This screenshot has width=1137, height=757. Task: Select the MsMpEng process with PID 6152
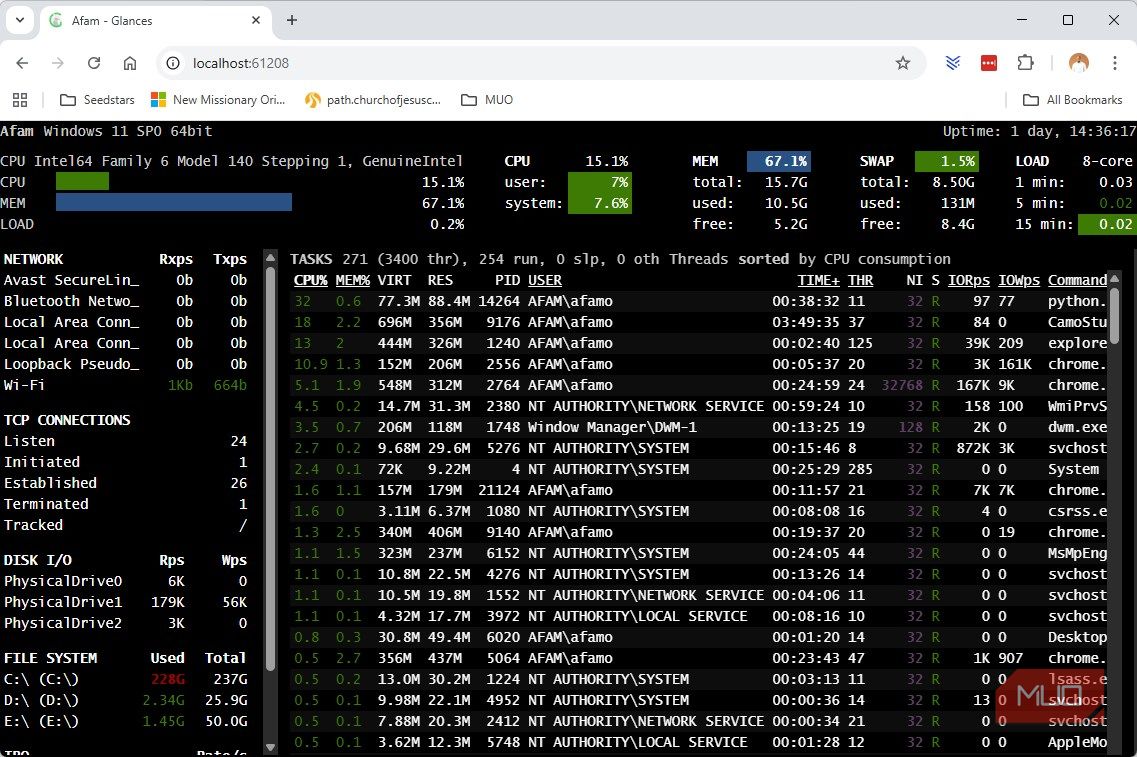coord(700,553)
